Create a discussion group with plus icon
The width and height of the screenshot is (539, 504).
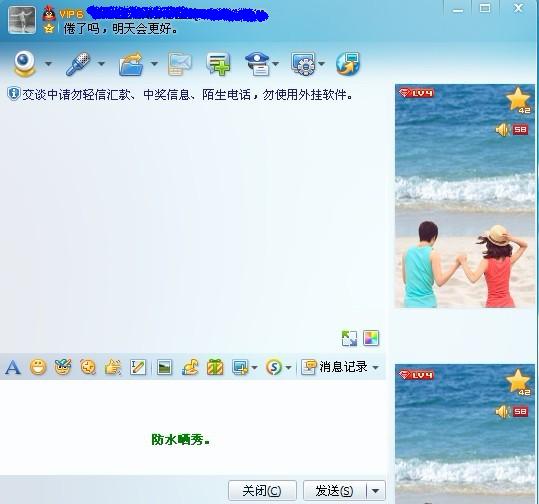[218, 64]
